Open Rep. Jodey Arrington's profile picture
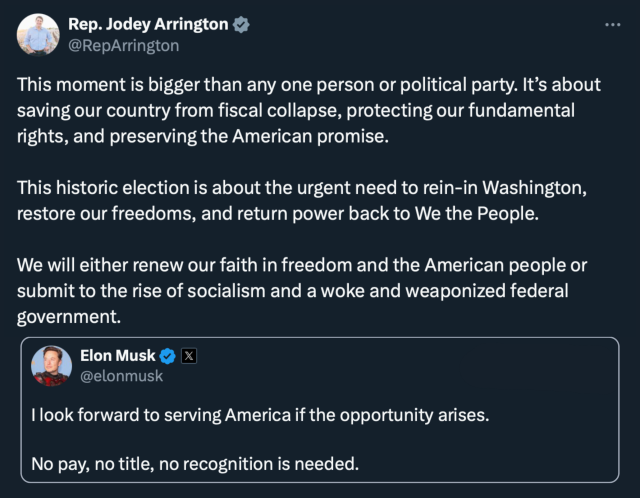Viewport: 640px width, 498px height. point(37,35)
